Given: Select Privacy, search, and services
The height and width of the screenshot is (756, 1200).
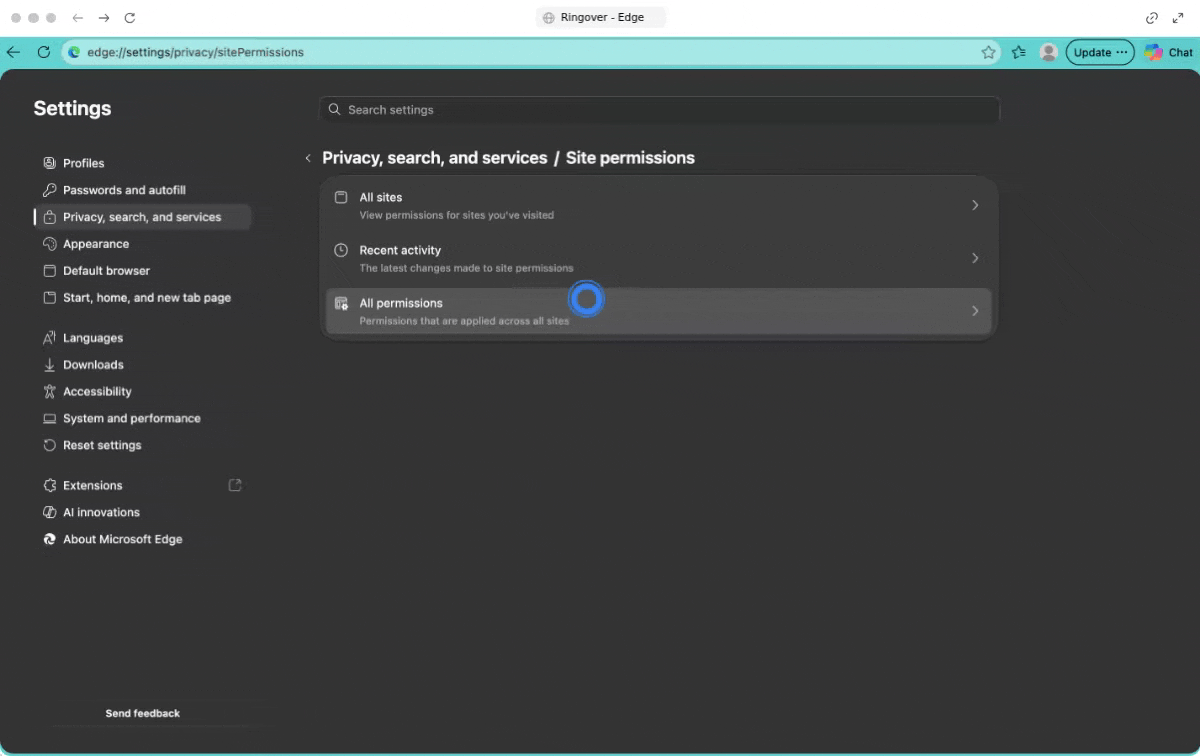Looking at the screenshot, I should point(141,217).
